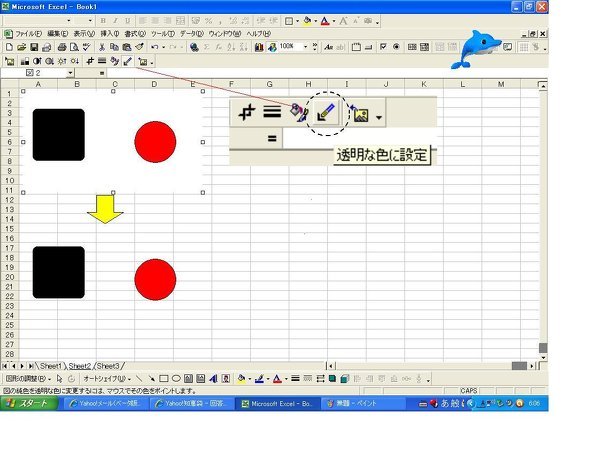The width and height of the screenshot is (600, 450).
Task: Expand the Name Box dropdown
Action: (70, 73)
